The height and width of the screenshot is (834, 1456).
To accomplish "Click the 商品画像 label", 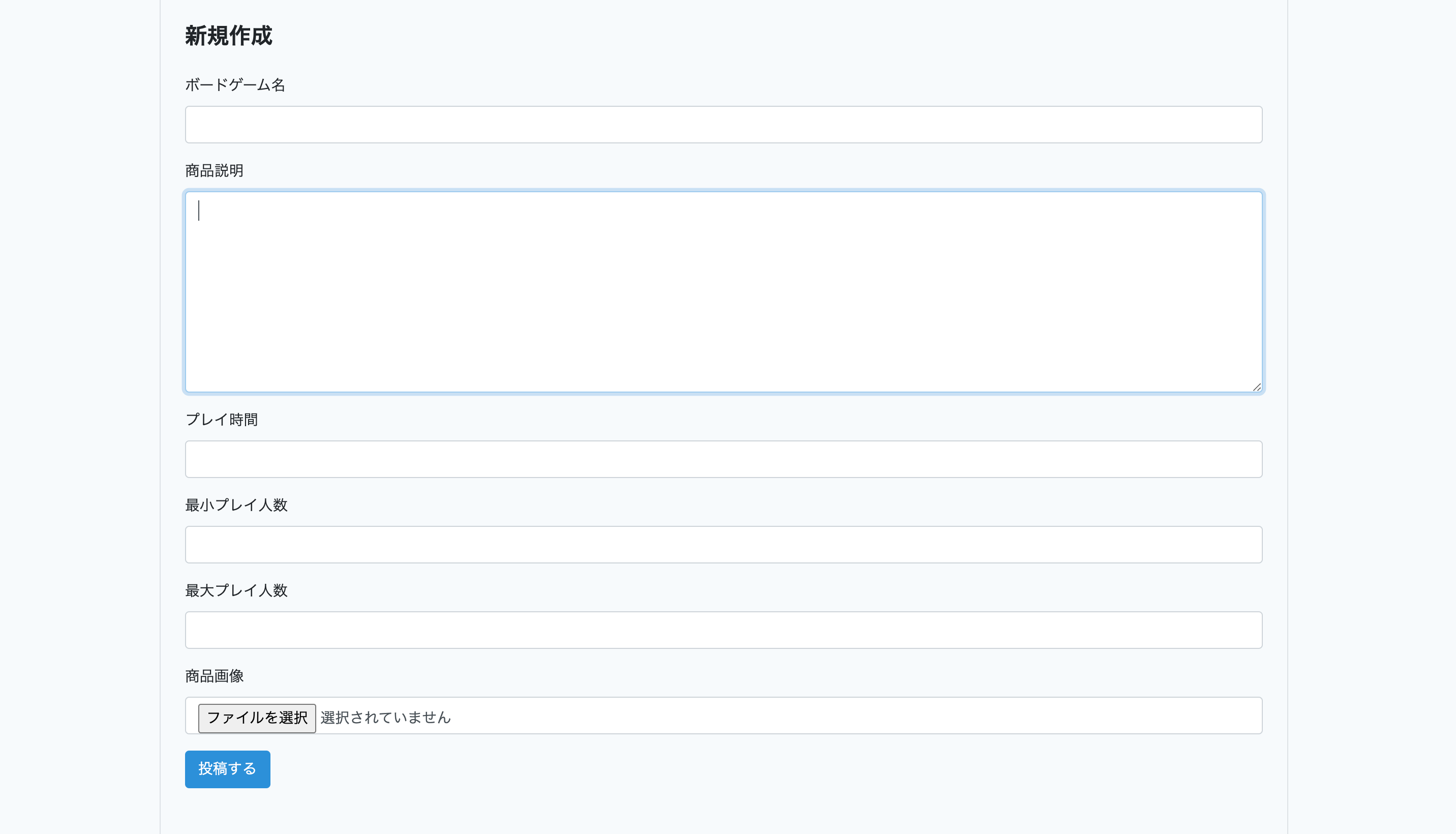I will tap(214, 676).
